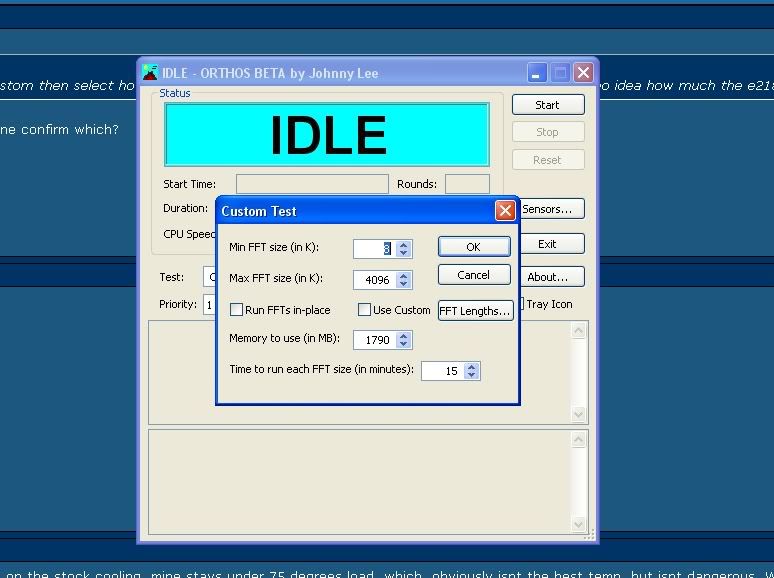This screenshot has width=774, height=578.
Task: Cancel the Custom Test dialog
Action: point(474,275)
